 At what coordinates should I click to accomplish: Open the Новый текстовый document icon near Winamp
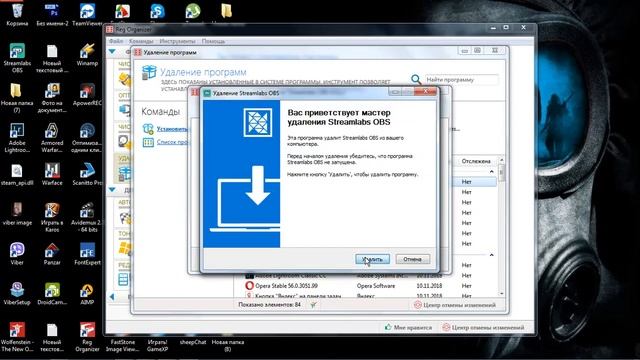tap(52, 57)
